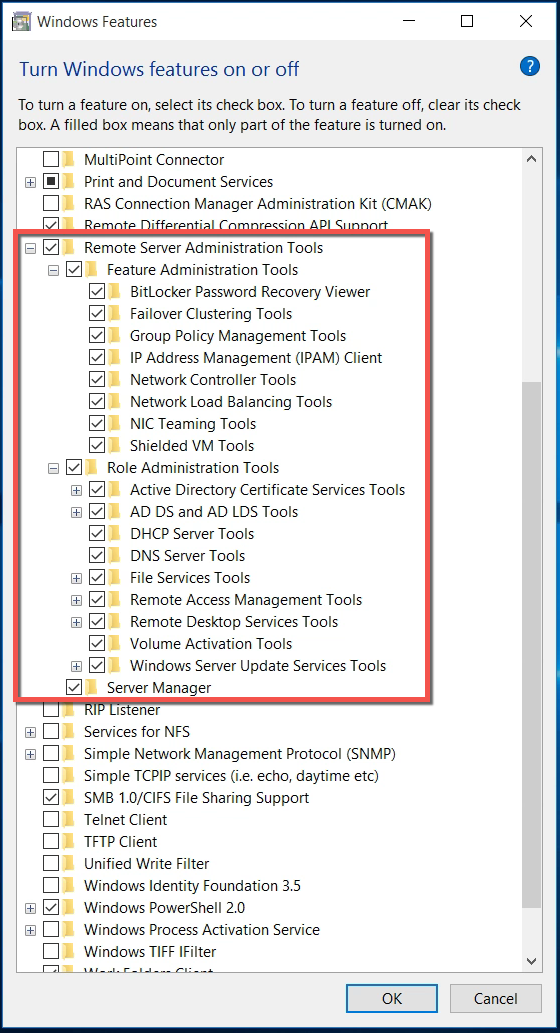Click the features list scrollbar thumb
This screenshot has width=560, height=1033.
tap(531, 646)
